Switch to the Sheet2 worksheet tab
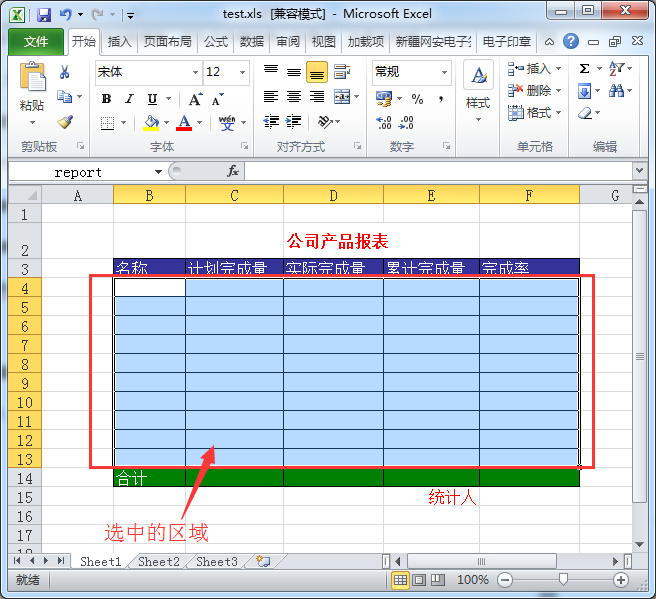This screenshot has width=656, height=599. coord(159,562)
